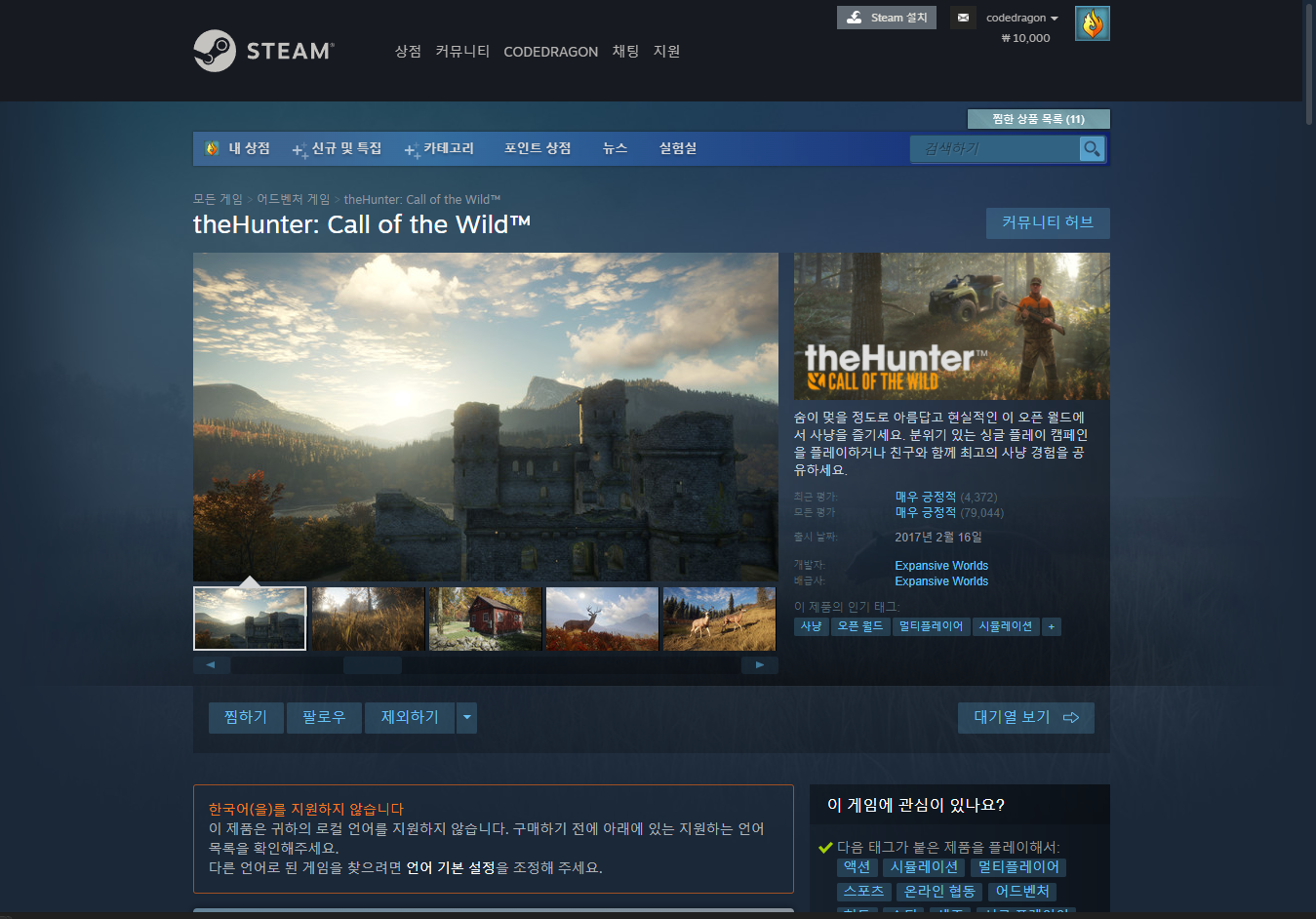Select the golden grass field thumbnail
The height and width of the screenshot is (919, 1316).
tap(368, 619)
